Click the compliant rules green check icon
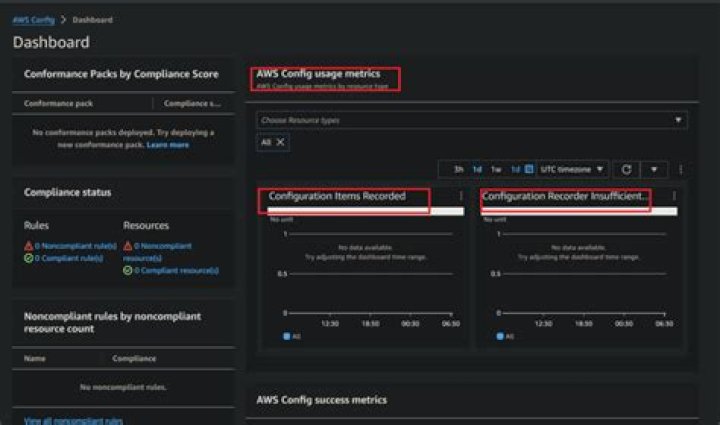Viewport: 720px width, 425px height. 28,258
